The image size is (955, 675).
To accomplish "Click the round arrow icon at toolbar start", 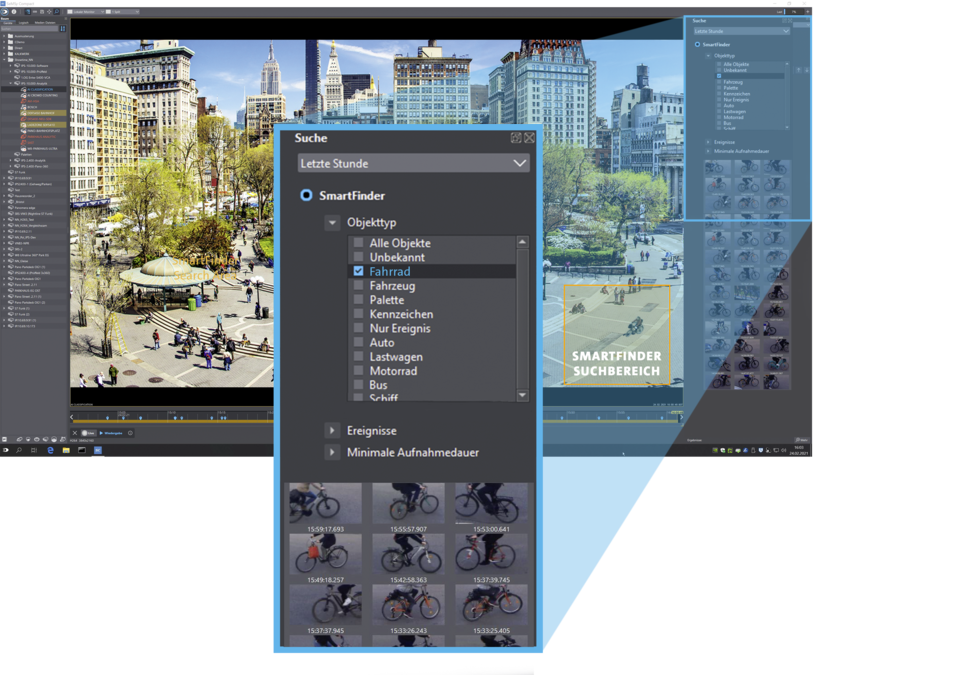I will (x=4, y=12).
